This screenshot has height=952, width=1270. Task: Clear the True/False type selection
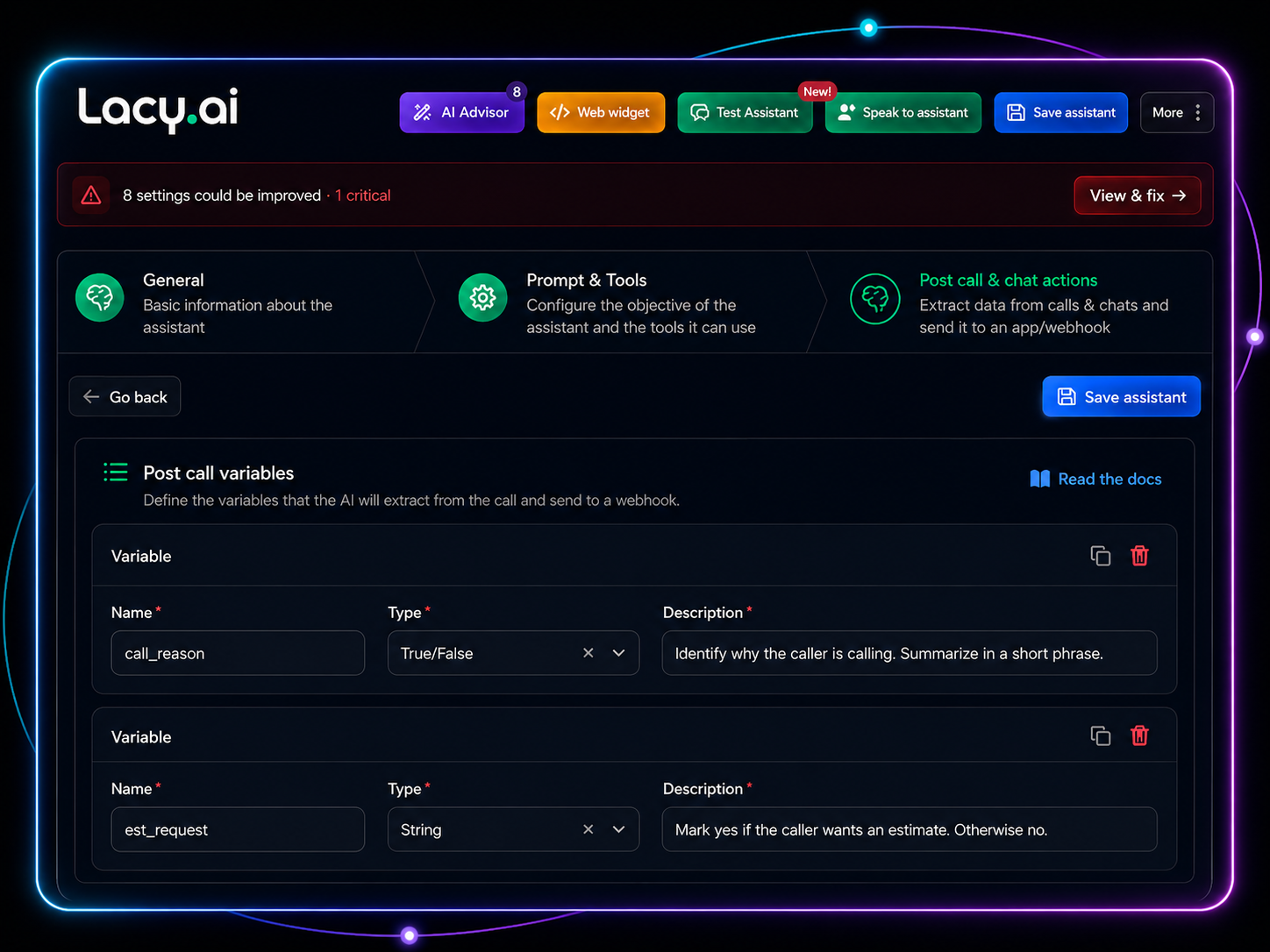point(589,653)
